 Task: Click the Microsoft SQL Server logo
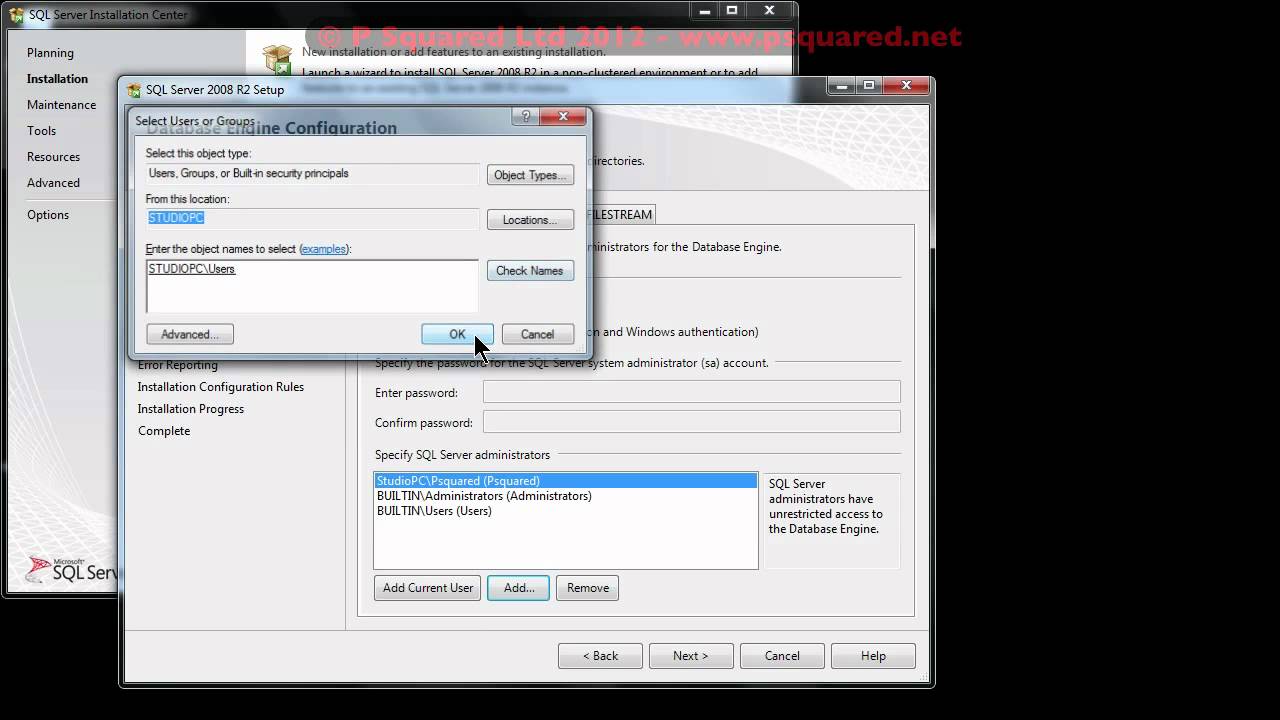pos(72,570)
